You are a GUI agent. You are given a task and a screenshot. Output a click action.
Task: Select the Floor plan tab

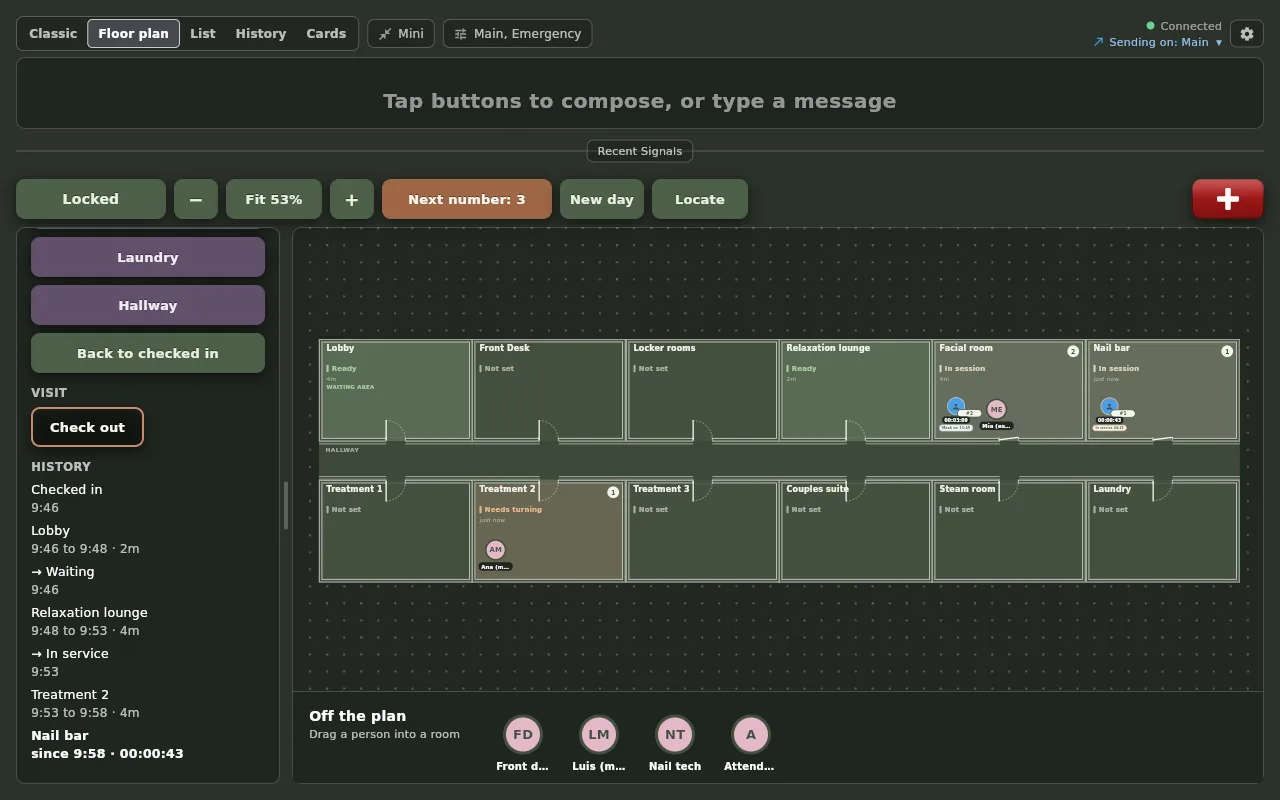tap(133, 34)
